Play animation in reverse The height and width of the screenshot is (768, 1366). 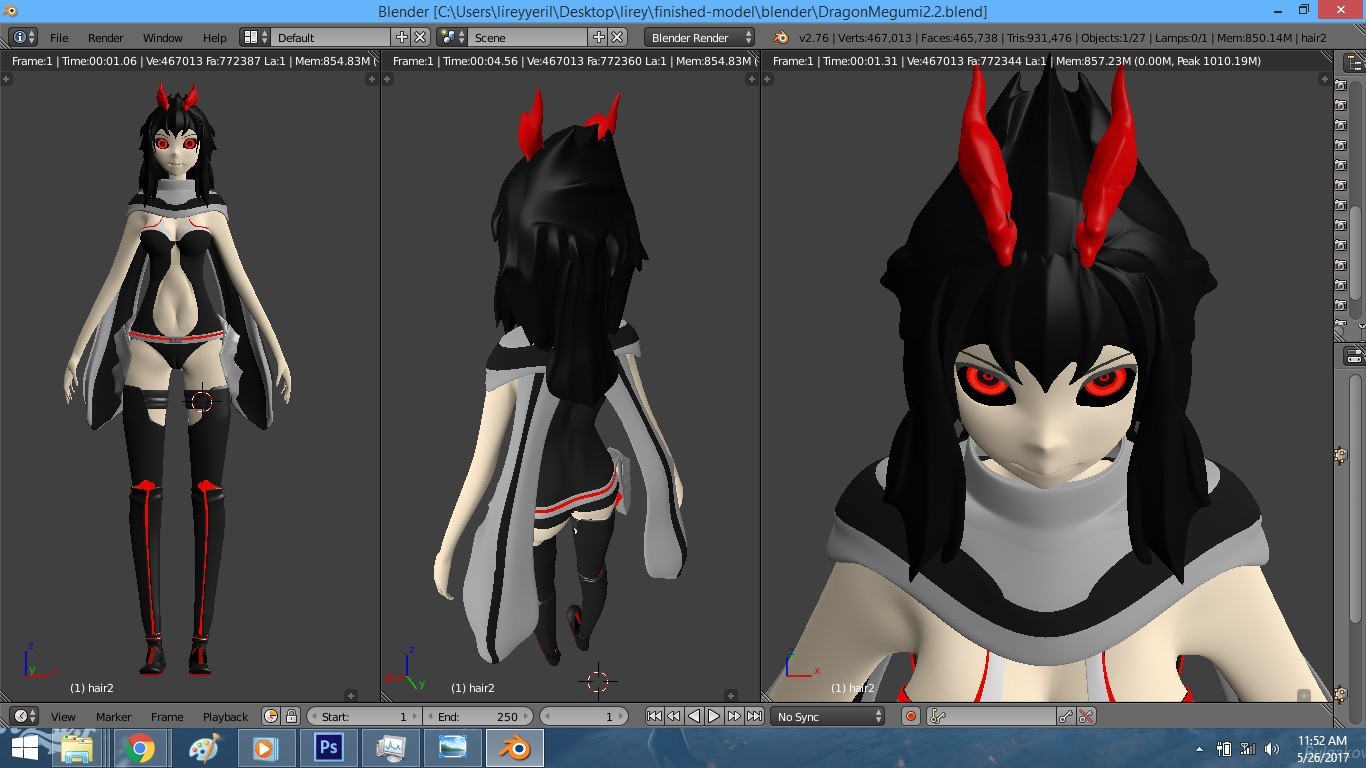[x=694, y=716]
